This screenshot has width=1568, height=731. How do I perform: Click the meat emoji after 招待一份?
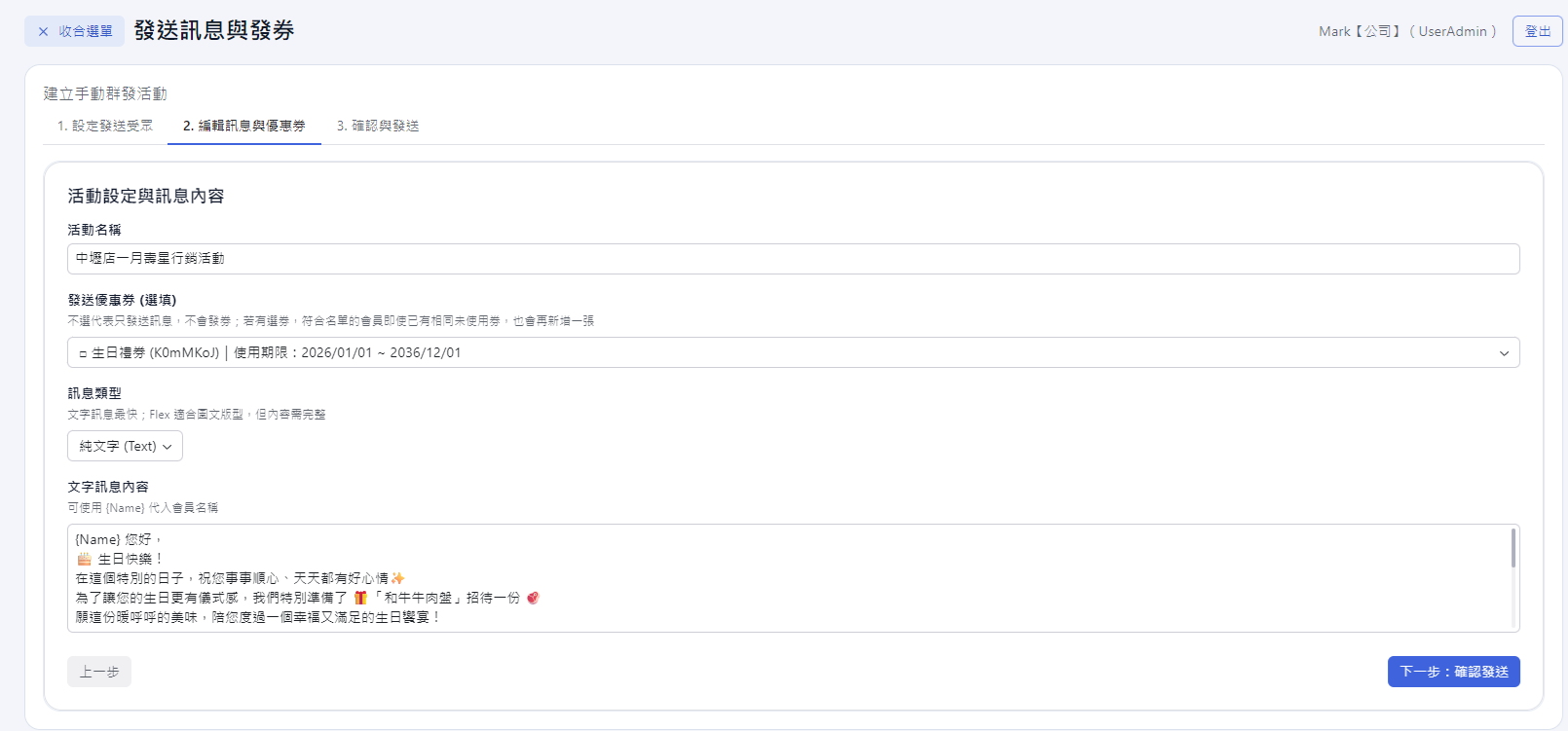coord(533,598)
